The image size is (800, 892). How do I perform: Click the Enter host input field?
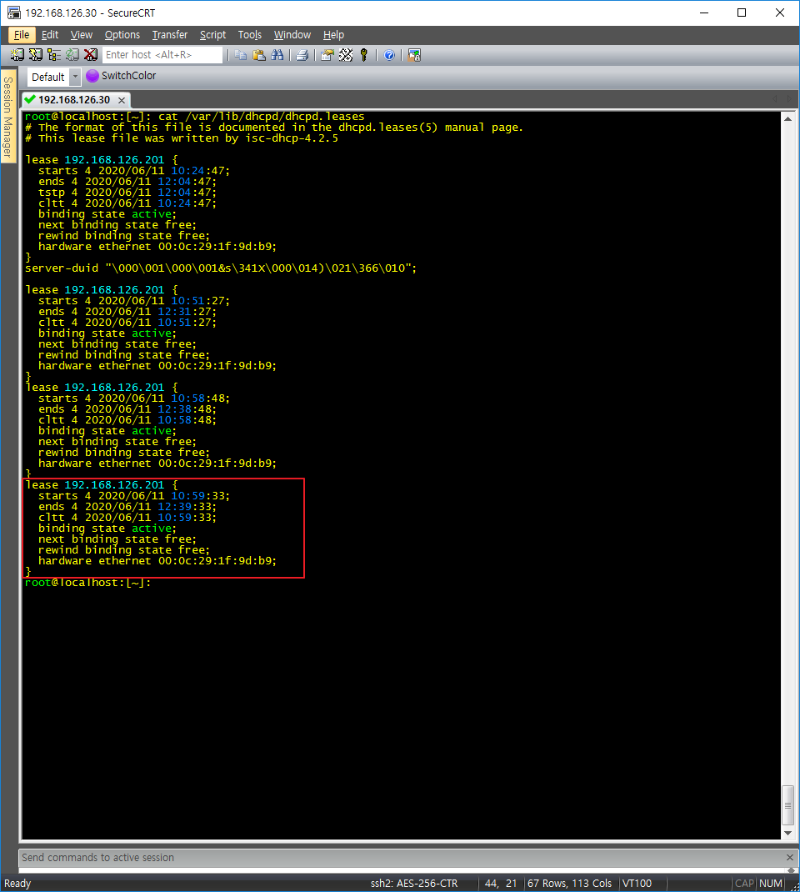162,55
